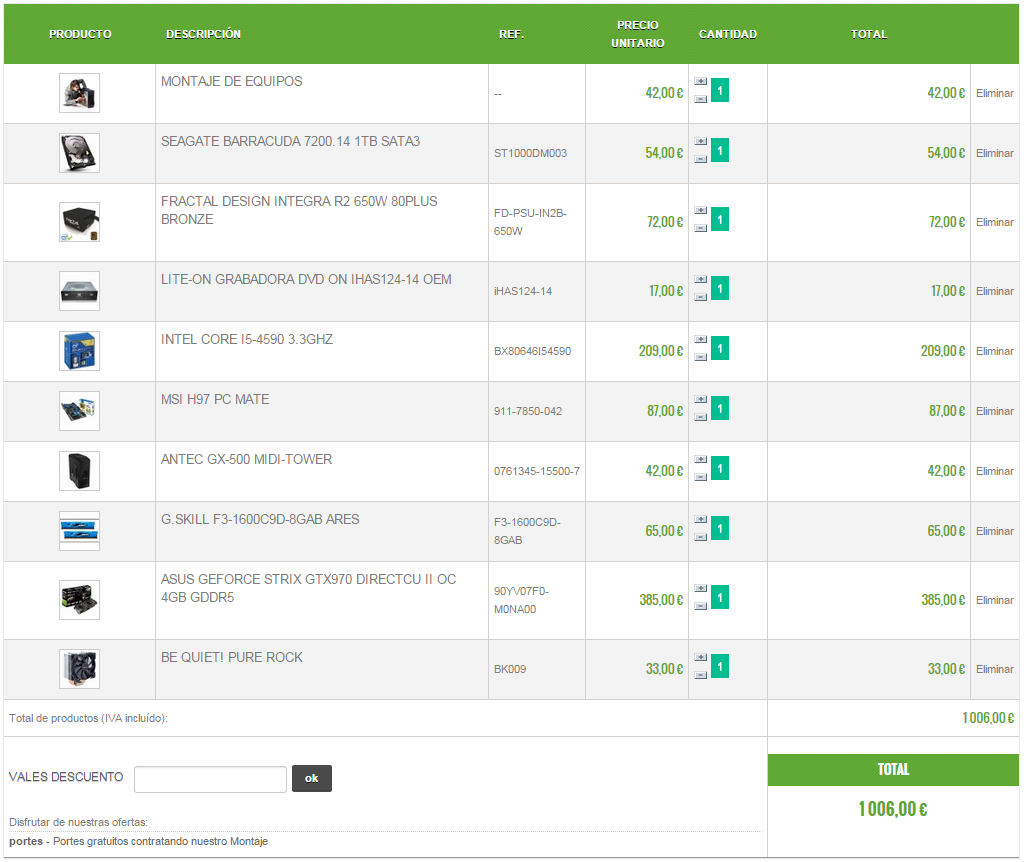Decrease quantity for MONTAJE DE EQUIPOS

click(x=700, y=99)
